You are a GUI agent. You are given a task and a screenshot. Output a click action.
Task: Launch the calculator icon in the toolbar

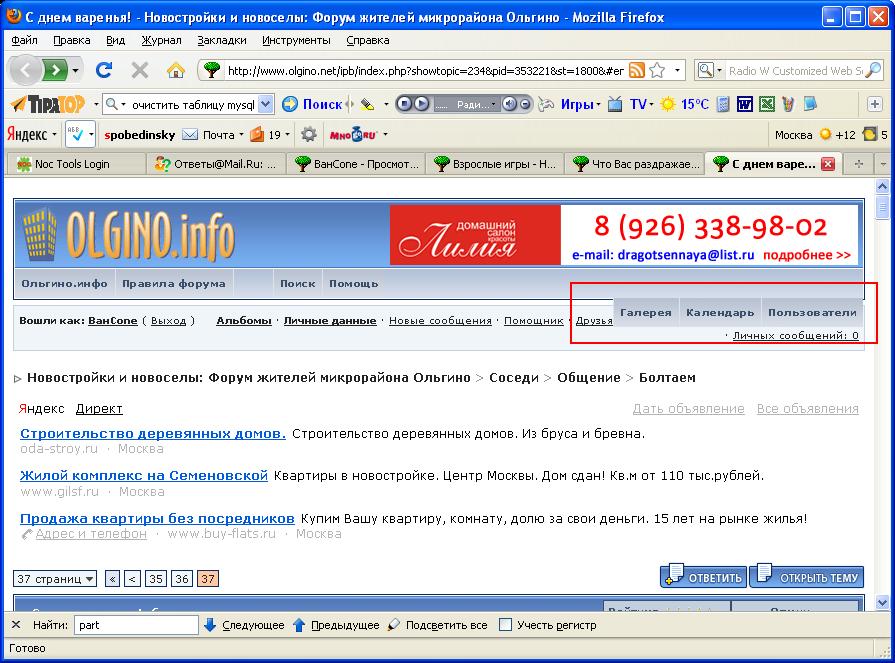pyautogui.click(x=723, y=104)
